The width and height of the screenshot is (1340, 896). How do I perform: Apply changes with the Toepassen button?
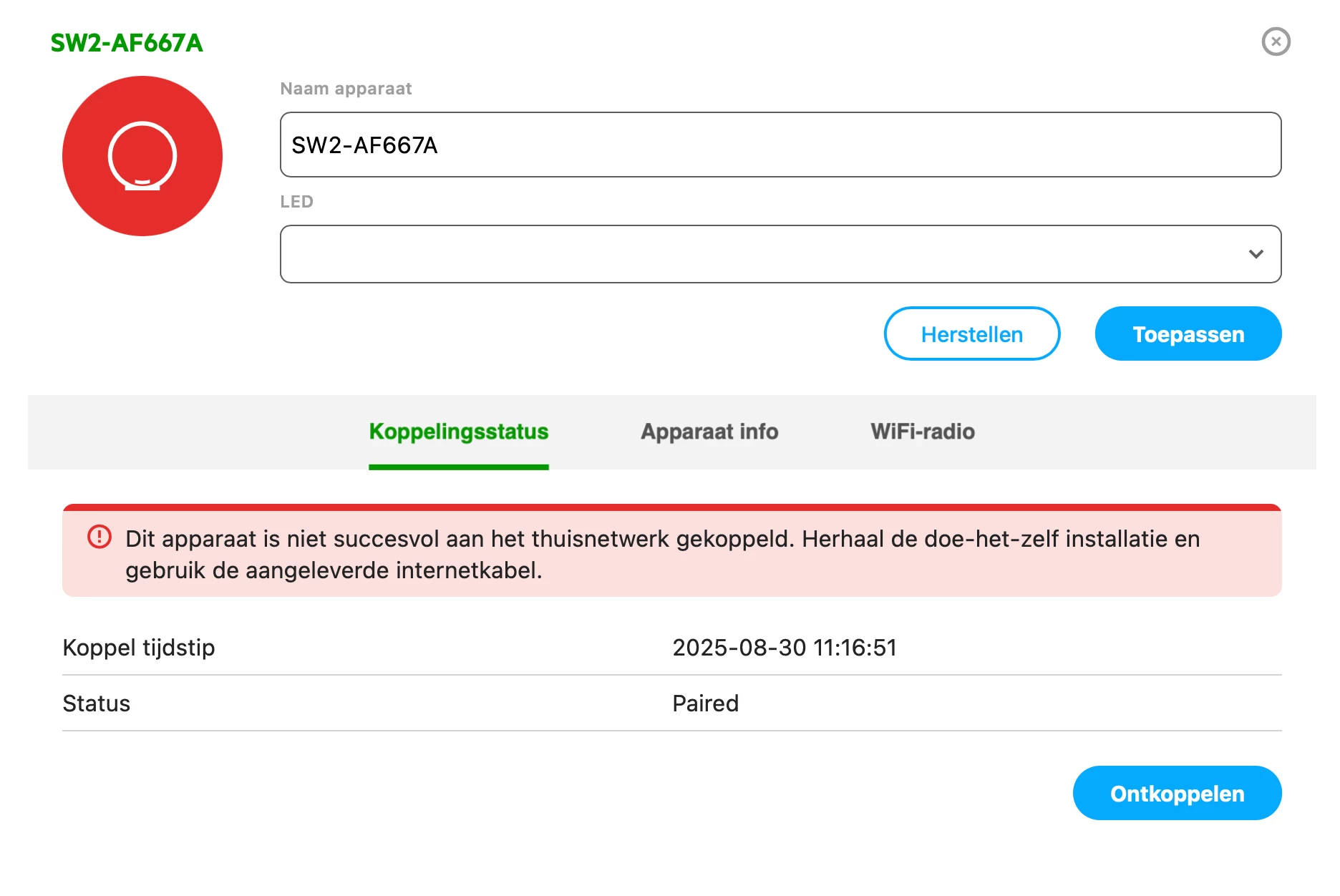tap(1188, 334)
